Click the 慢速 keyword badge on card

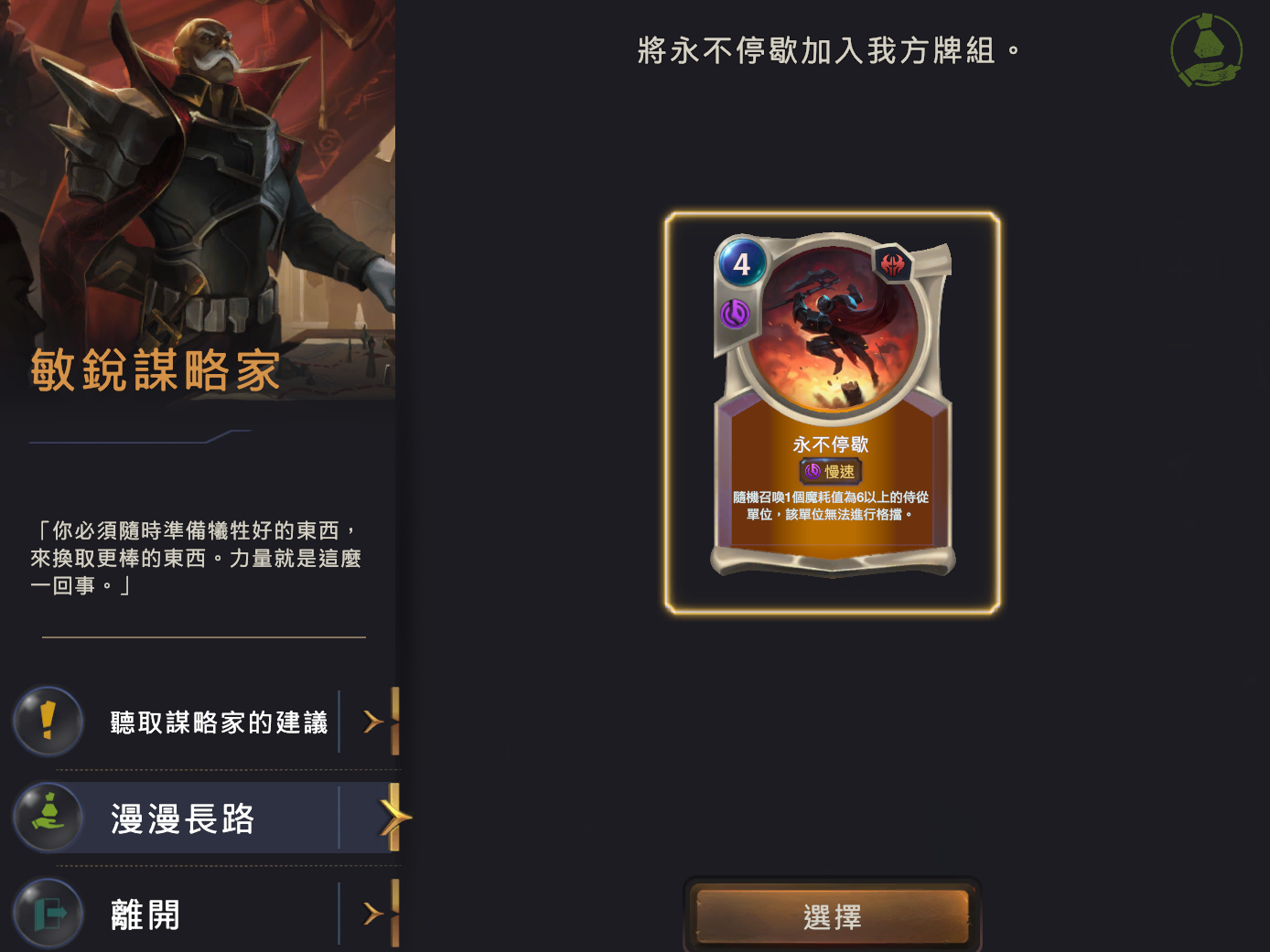click(831, 472)
